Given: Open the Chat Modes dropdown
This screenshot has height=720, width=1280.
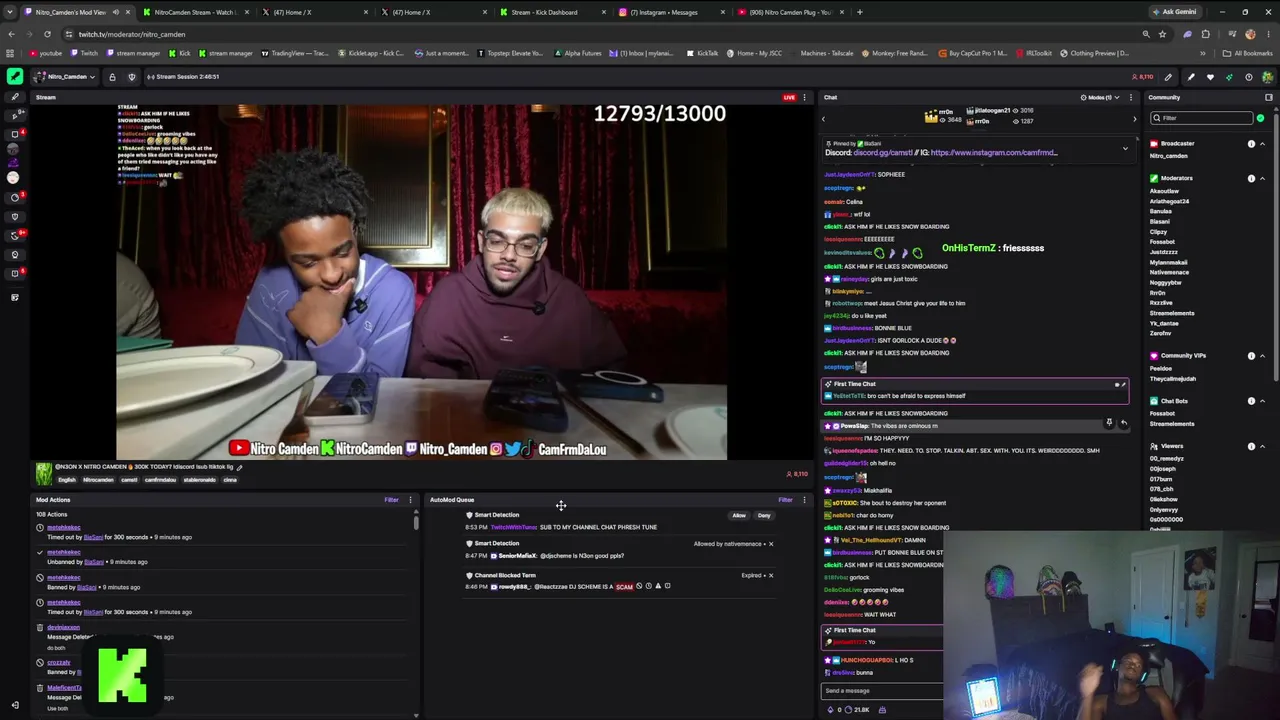Looking at the screenshot, I should 1099,97.
